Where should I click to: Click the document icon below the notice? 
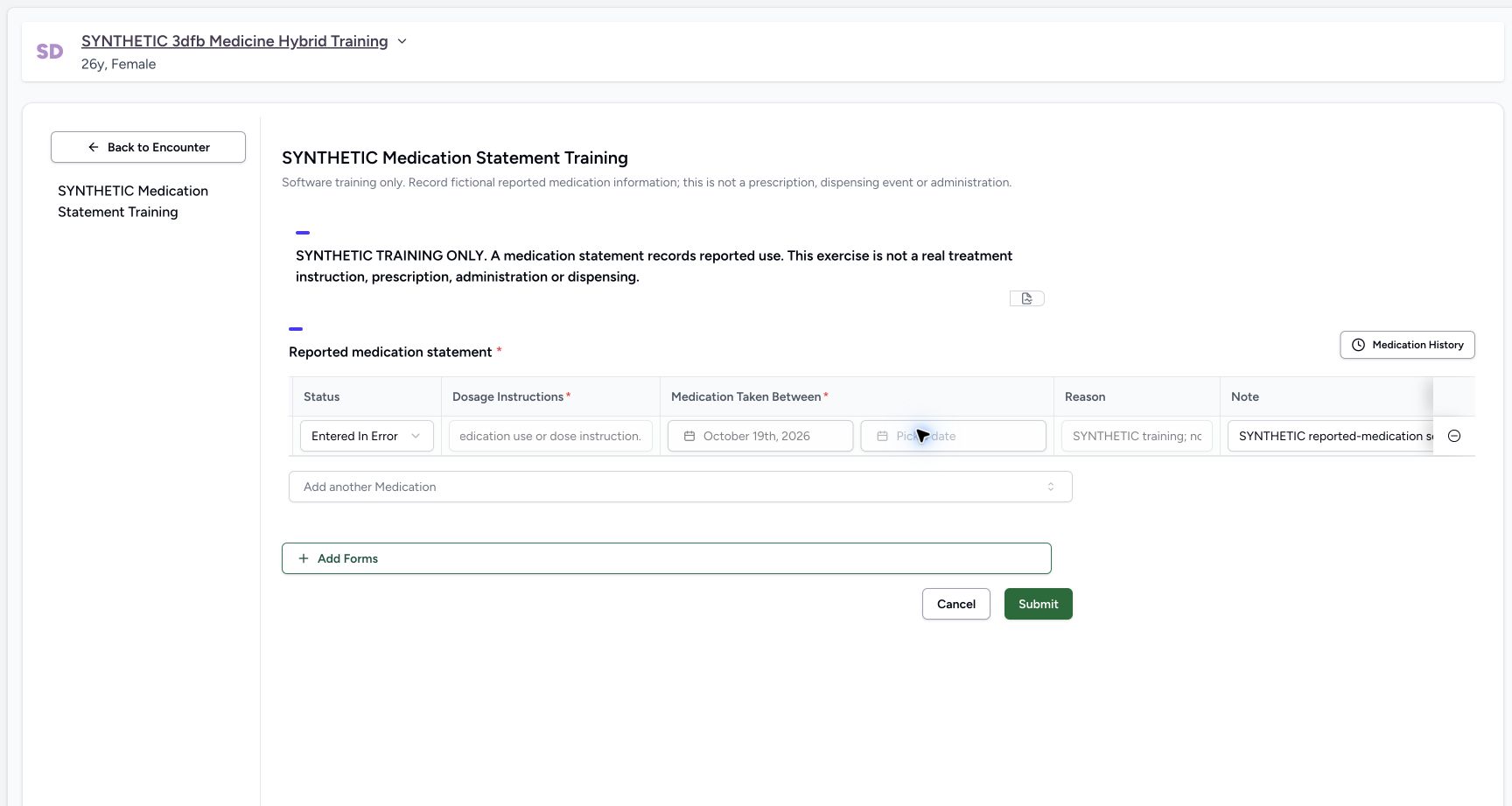pyautogui.click(x=1026, y=298)
